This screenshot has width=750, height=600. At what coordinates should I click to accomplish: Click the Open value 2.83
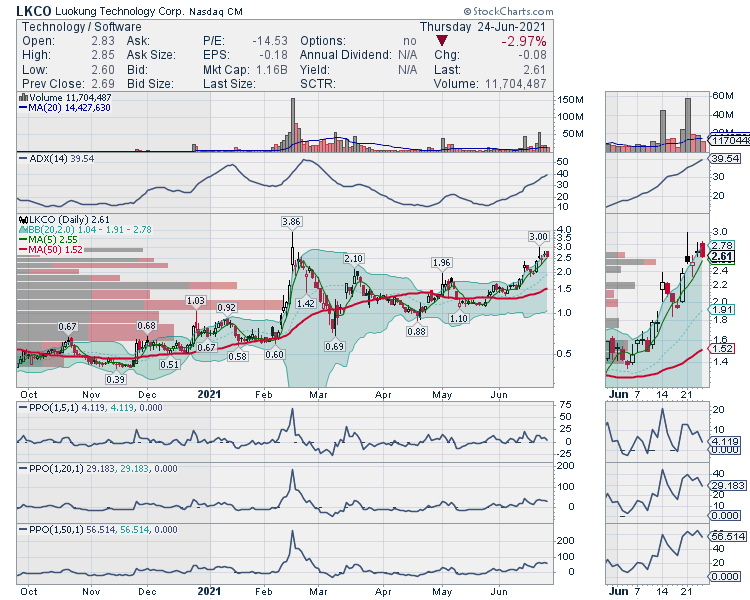pyautogui.click(x=103, y=41)
